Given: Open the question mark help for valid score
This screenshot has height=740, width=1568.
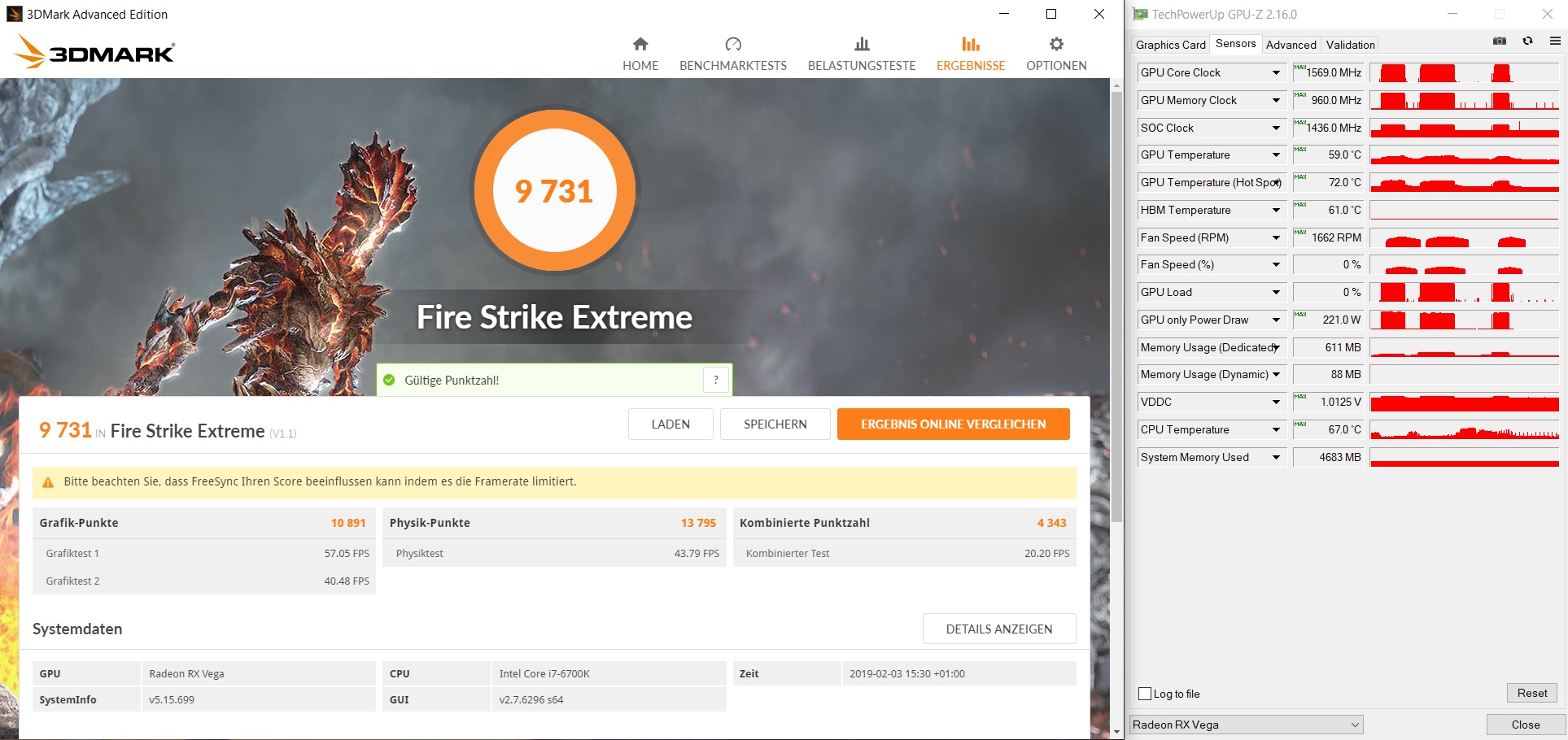Looking at the screenshot, I should click(716, 380).
